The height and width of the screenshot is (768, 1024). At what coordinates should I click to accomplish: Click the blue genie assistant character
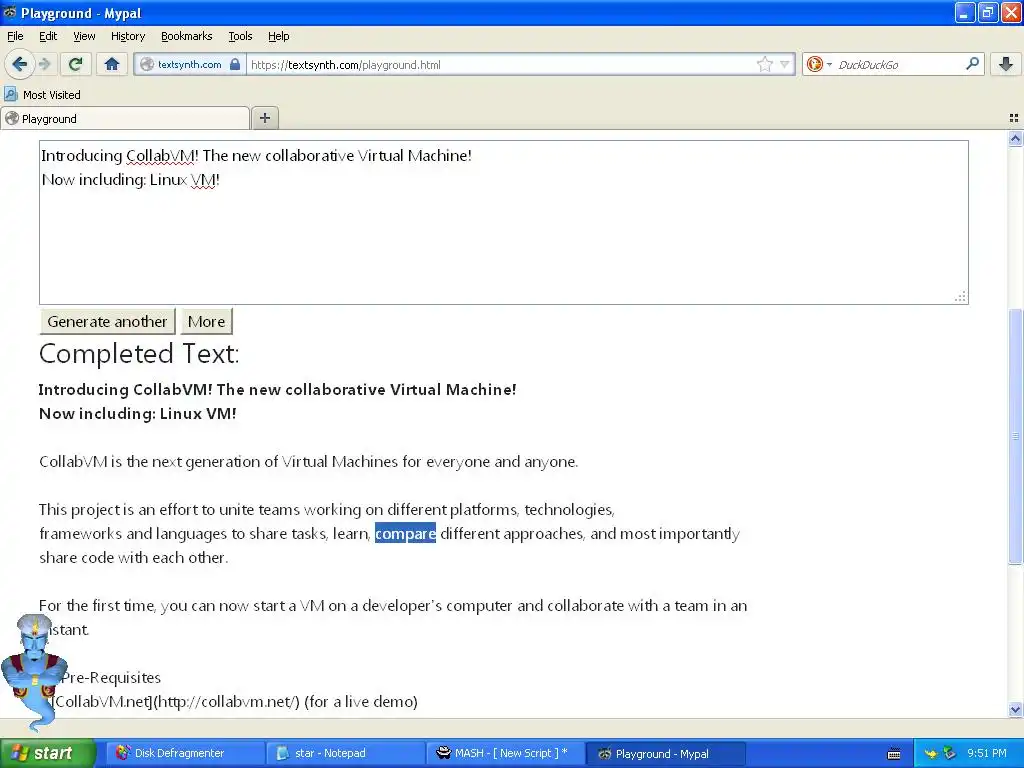click(33, 671)
